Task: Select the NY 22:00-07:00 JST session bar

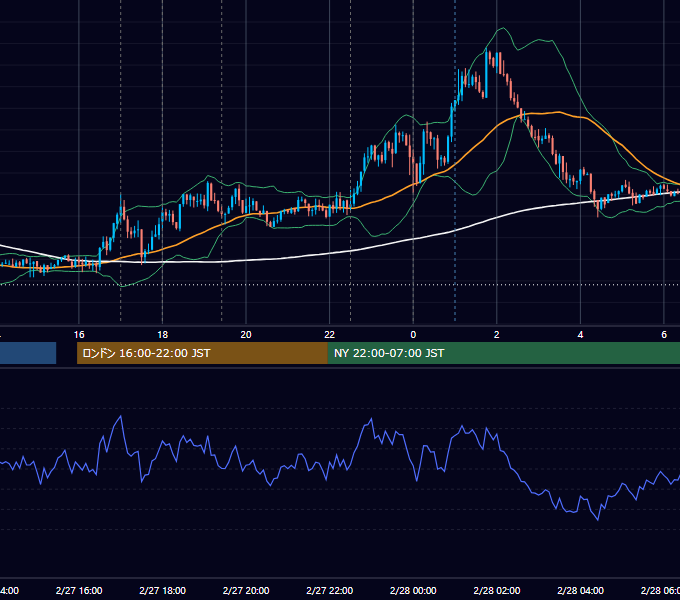Action: 503,353
